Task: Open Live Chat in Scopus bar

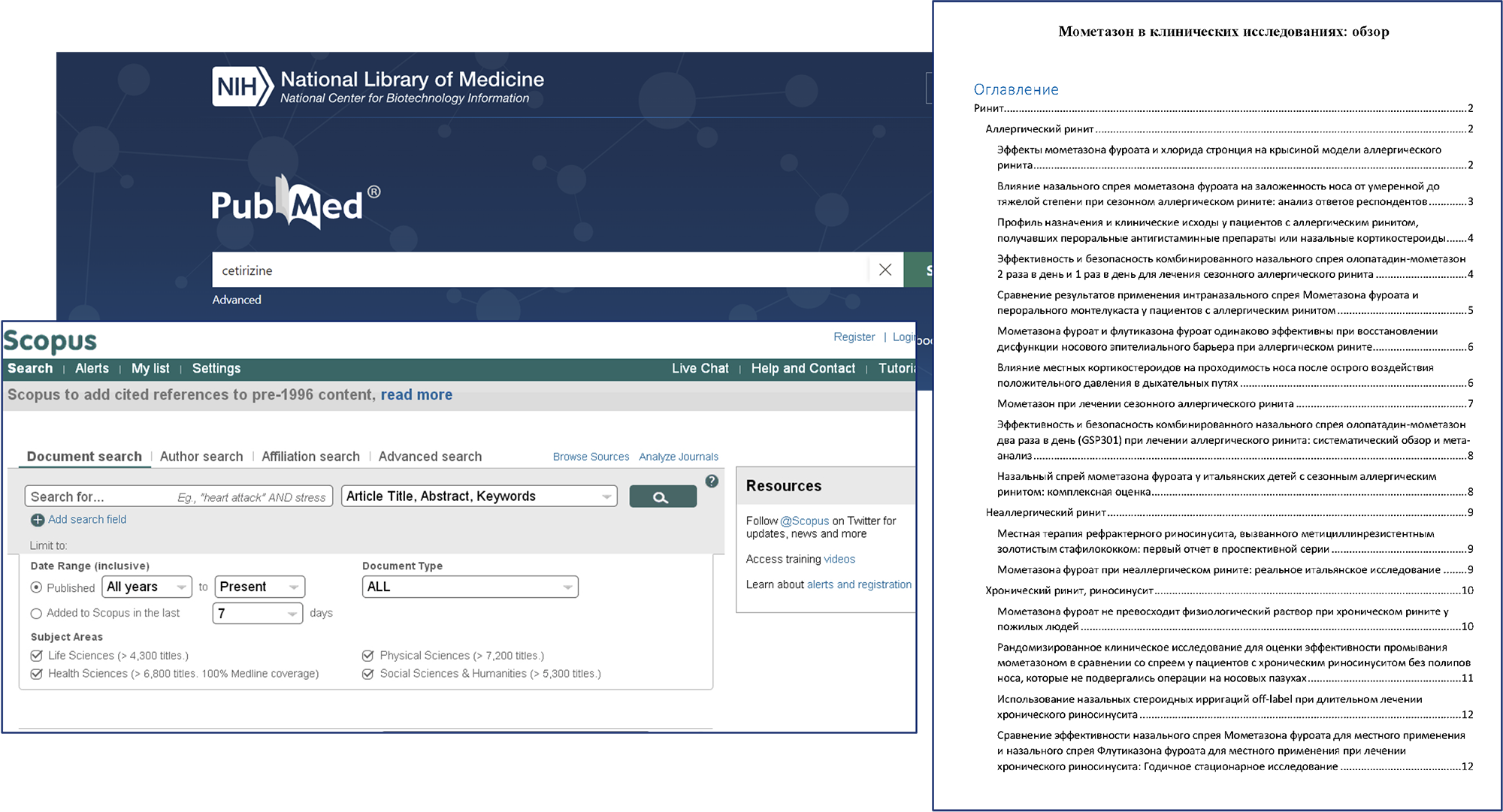Action: click(700, 369)
